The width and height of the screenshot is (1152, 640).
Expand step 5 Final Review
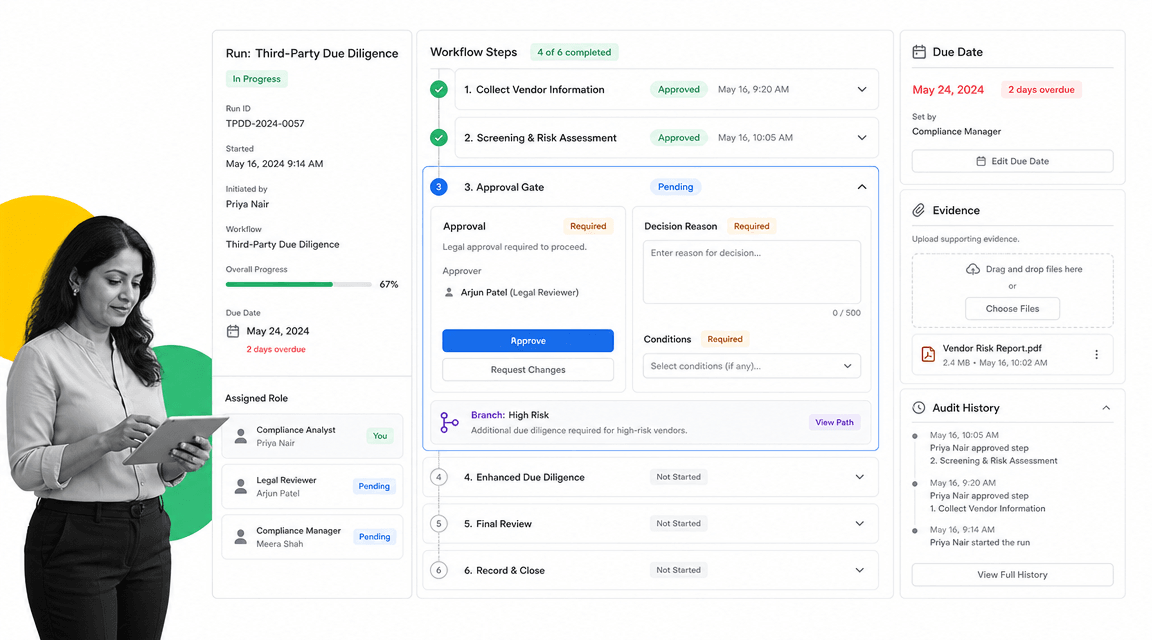point(860,524)
